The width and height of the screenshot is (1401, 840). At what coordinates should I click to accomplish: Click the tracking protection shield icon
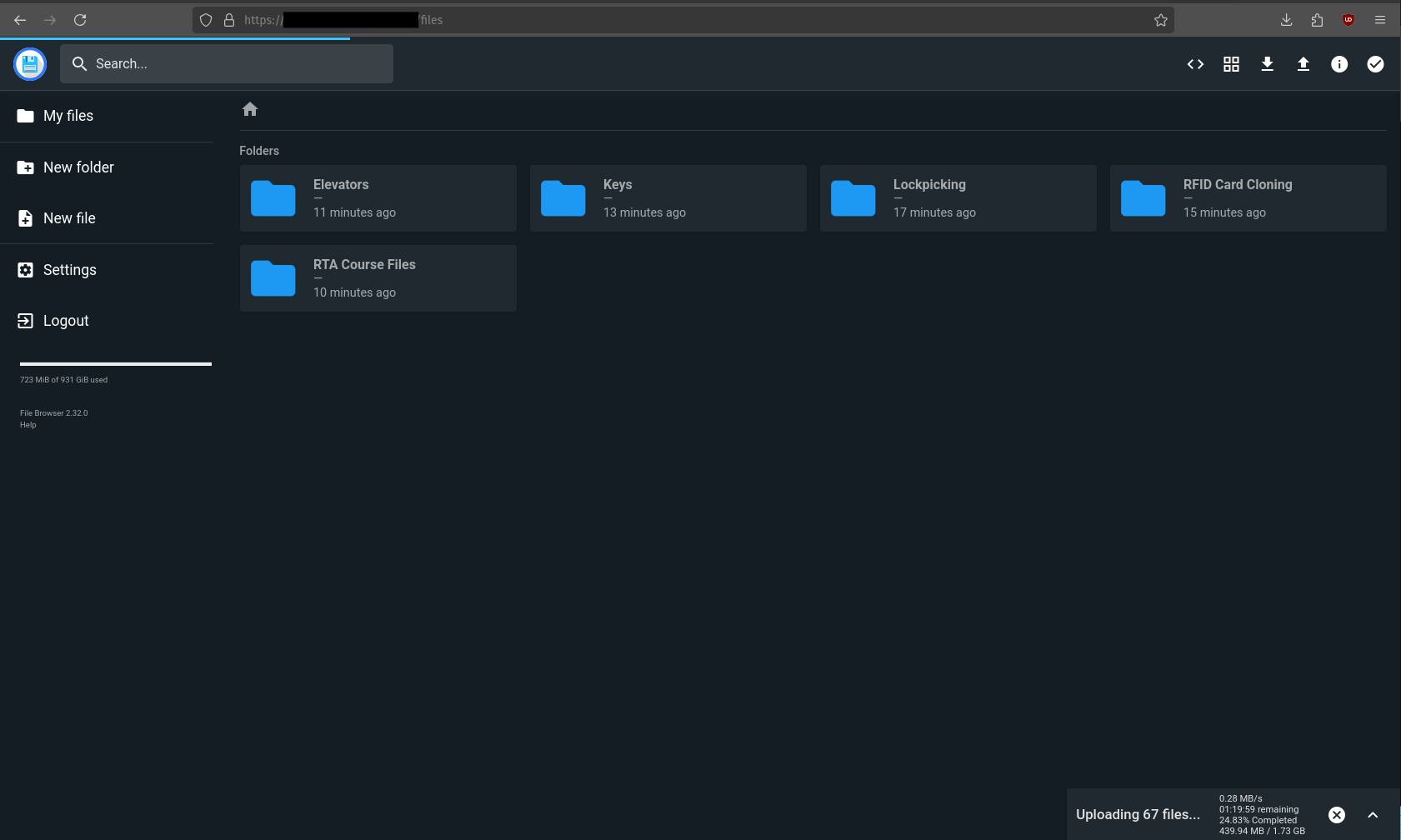(205, 19)
